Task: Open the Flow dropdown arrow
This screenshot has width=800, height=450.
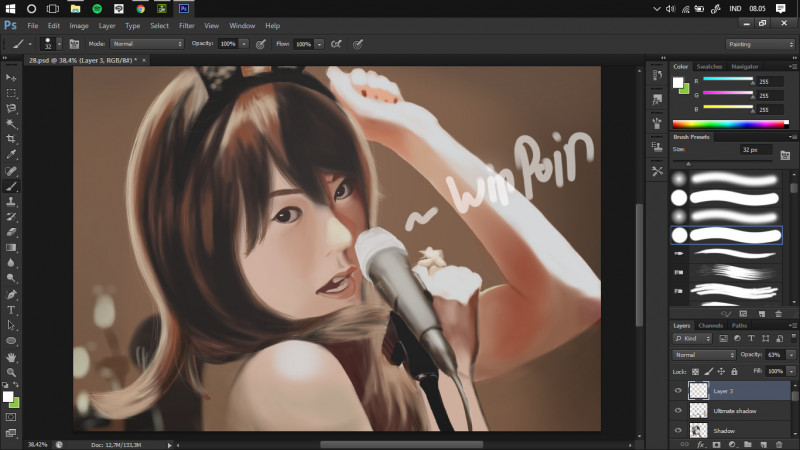Action: click(x=319, y=44)
